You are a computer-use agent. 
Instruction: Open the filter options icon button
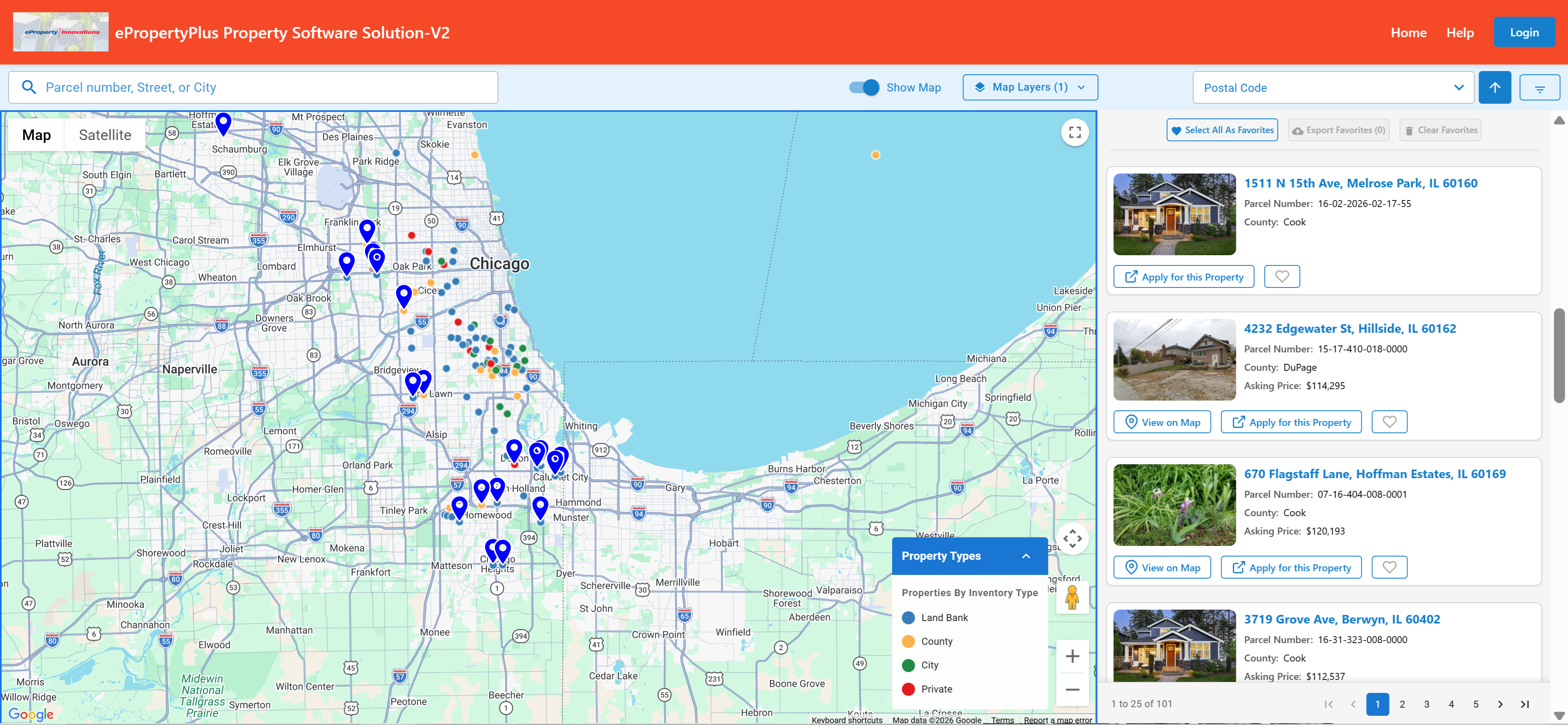click(1539, 88)
